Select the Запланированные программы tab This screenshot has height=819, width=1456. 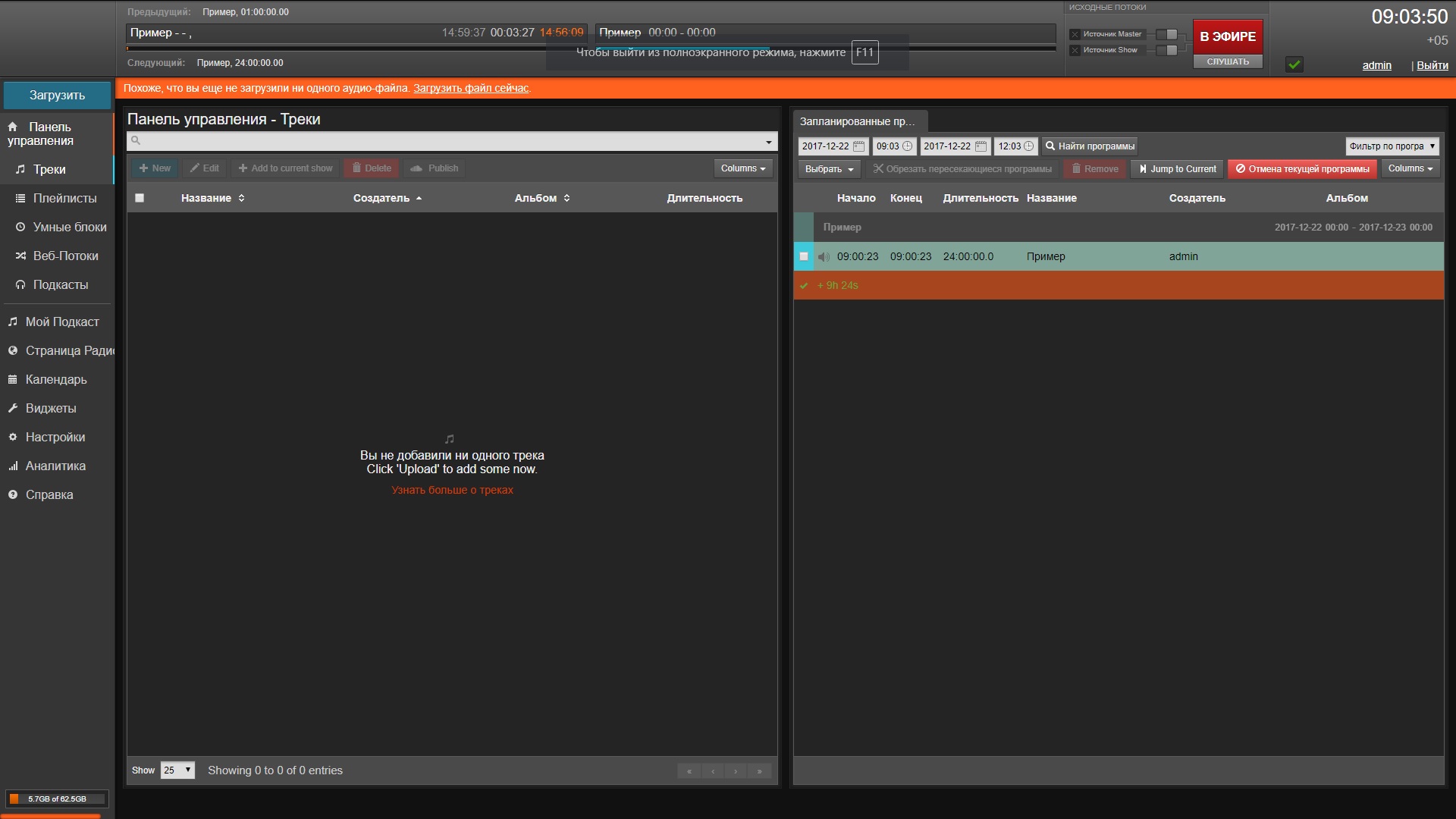coord(858,121)
